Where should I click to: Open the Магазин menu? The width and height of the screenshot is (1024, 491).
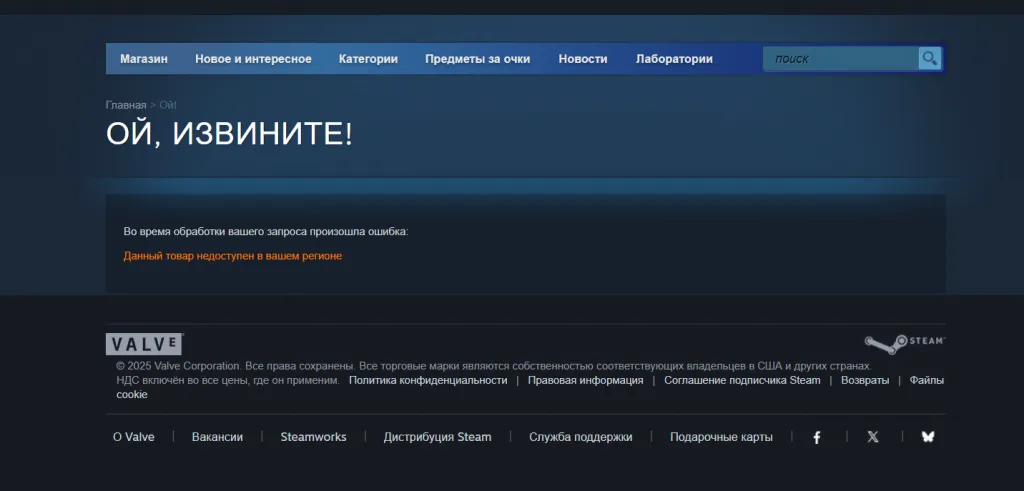click(144, 59)
